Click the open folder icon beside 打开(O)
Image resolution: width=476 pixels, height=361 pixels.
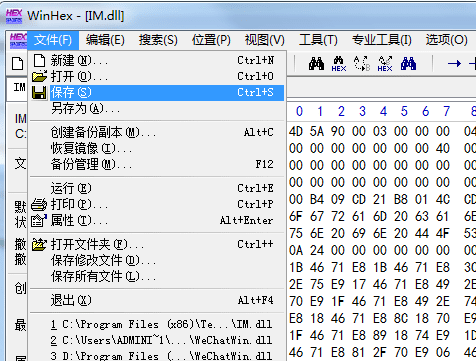(39, 76)
